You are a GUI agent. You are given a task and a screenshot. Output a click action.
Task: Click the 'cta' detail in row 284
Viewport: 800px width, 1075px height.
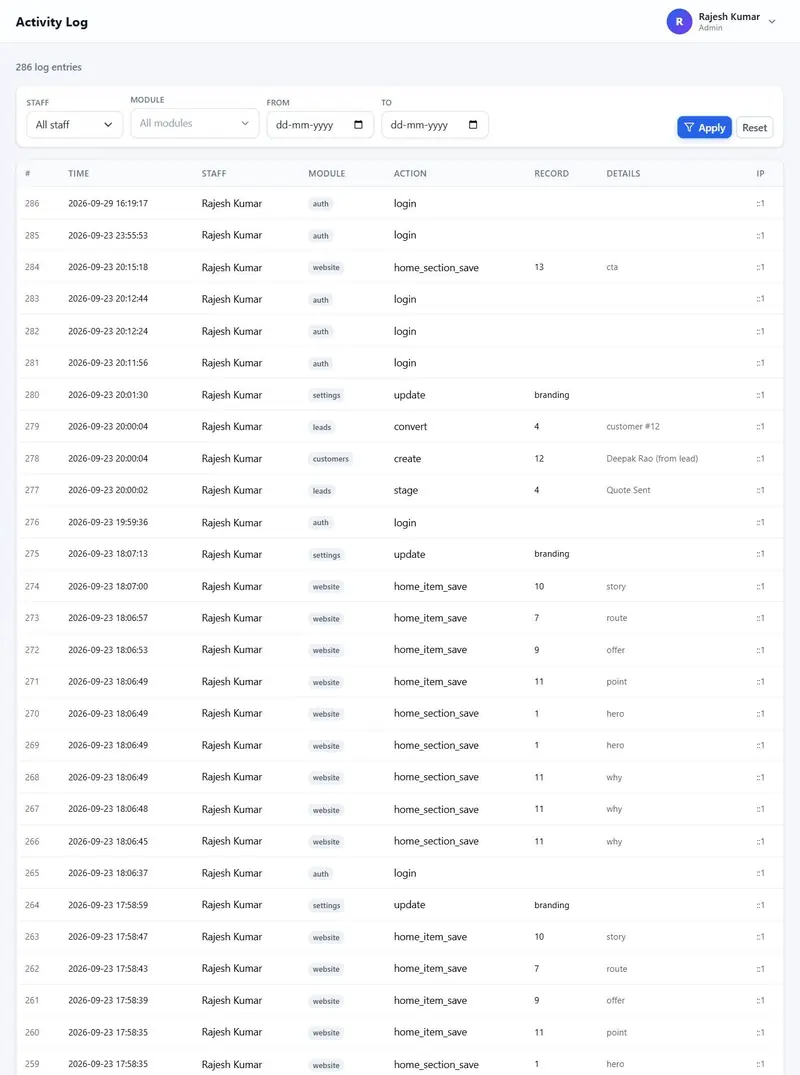[612, 267]
